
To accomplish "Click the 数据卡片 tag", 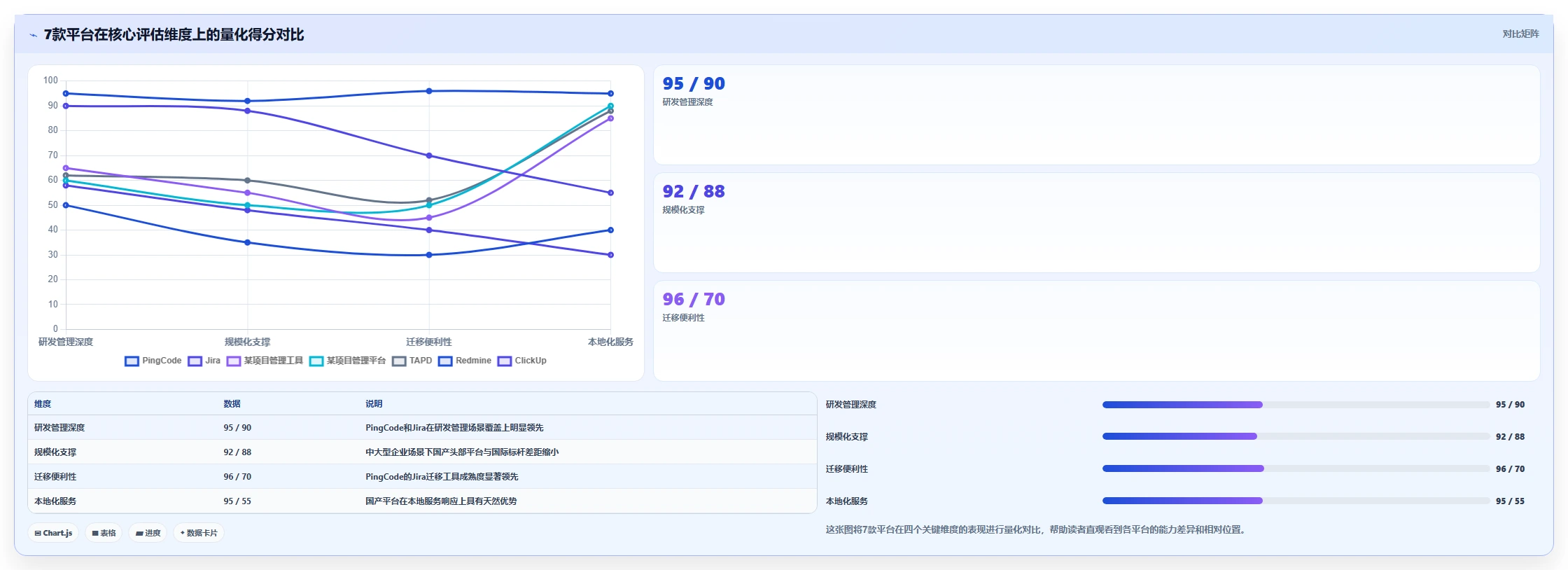I will pyautogui.click(x=199, y=533).
